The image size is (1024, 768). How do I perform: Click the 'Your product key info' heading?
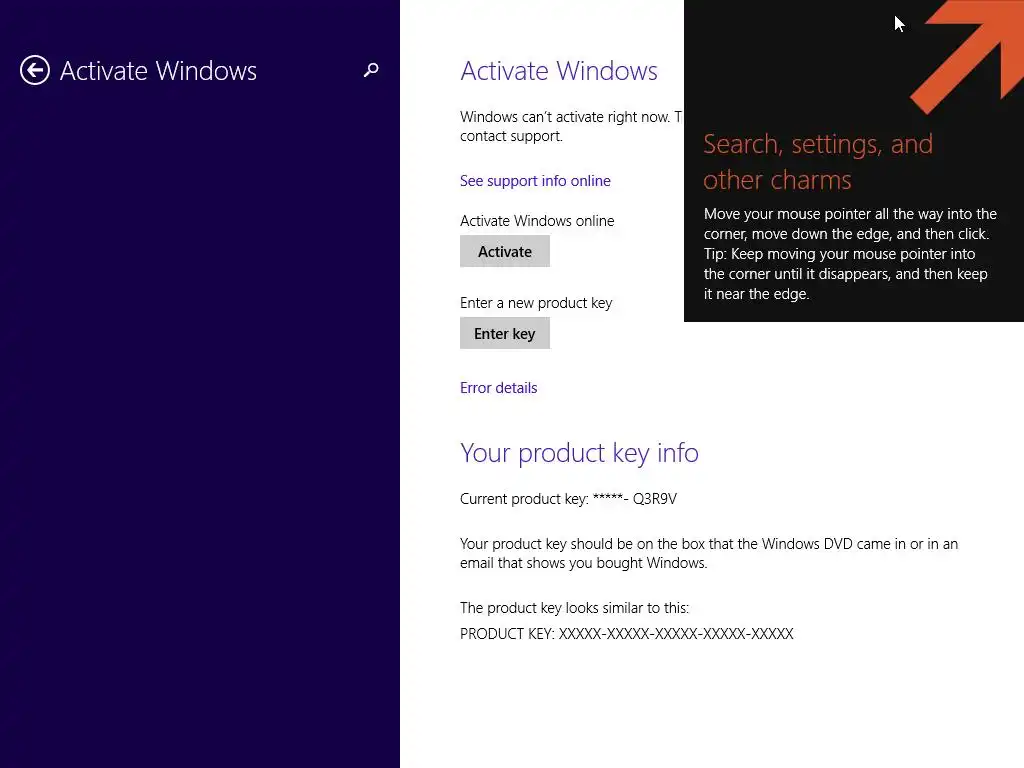click(579, 453)
